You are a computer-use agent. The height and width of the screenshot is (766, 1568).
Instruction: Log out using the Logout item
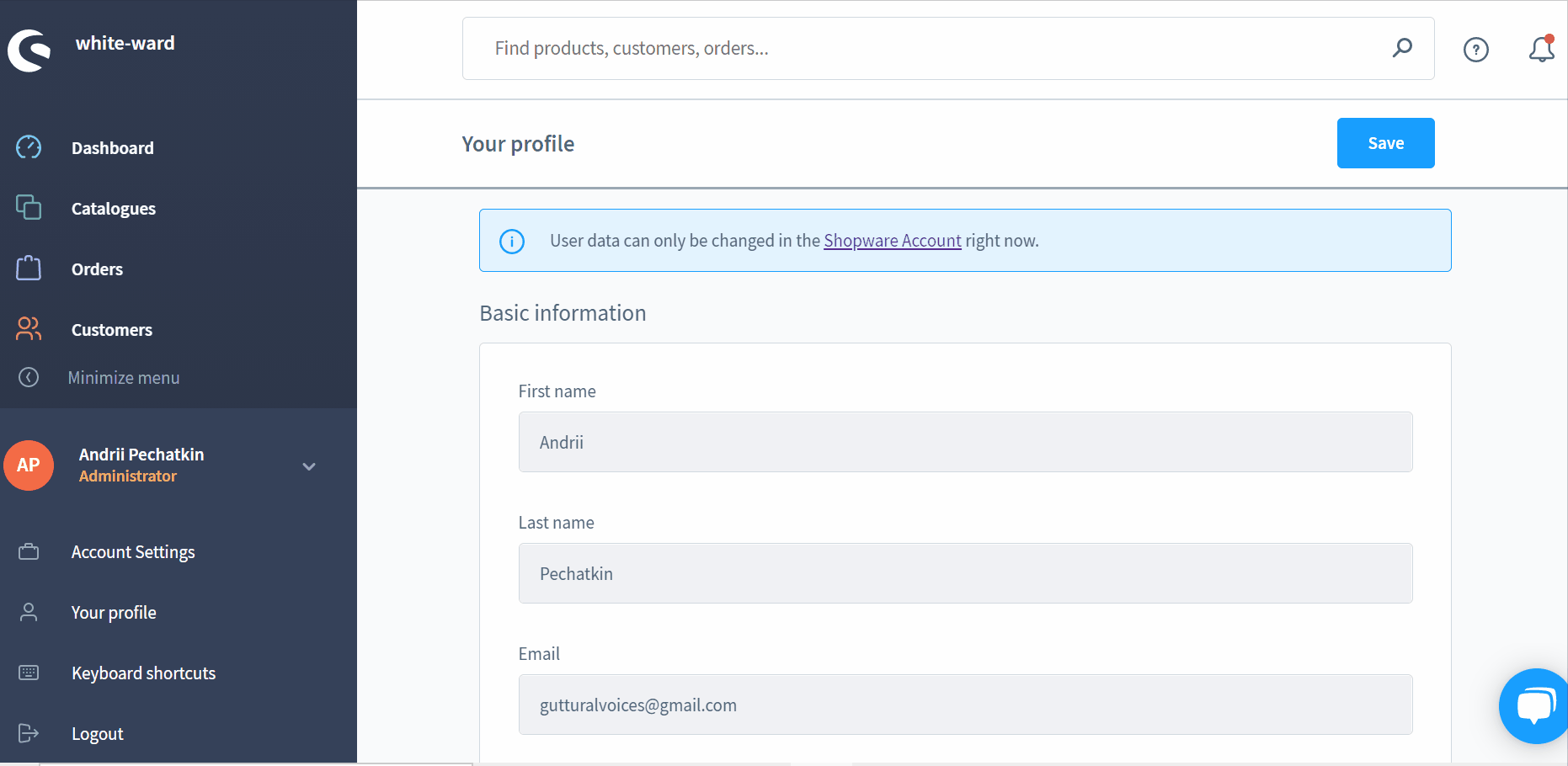[x=97, y=734]
